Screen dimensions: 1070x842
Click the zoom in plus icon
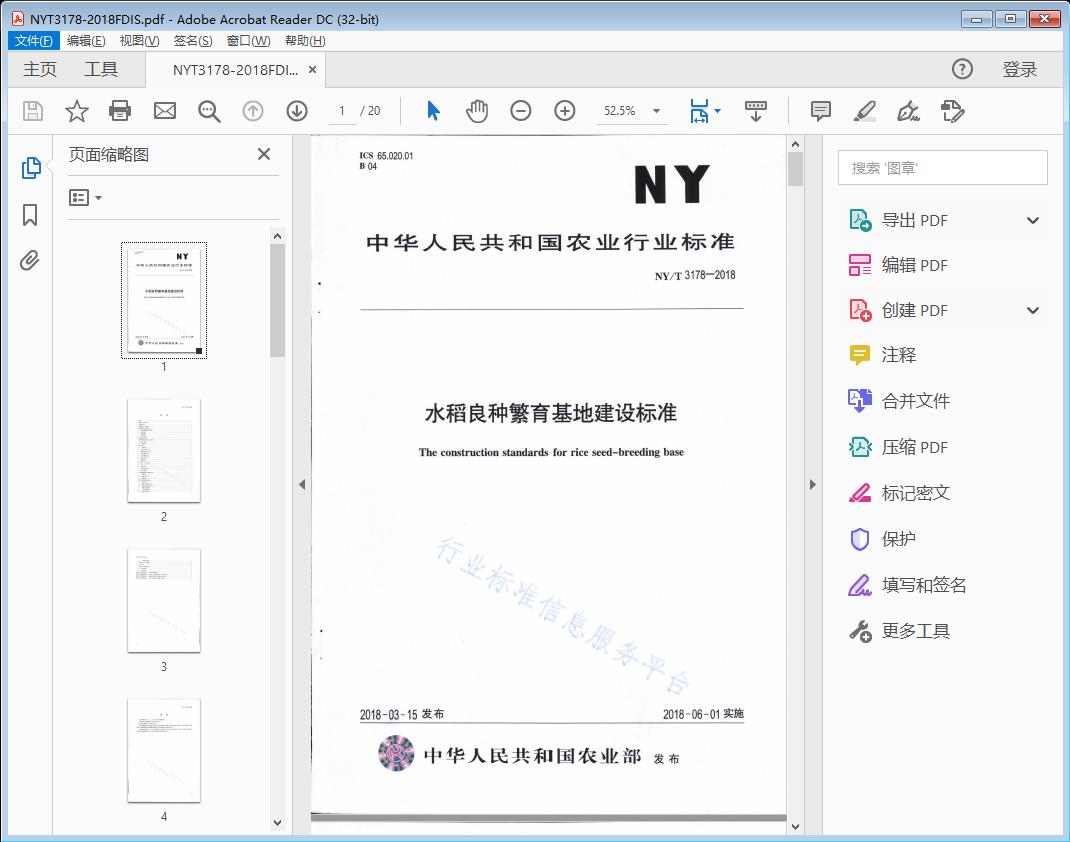565,111
